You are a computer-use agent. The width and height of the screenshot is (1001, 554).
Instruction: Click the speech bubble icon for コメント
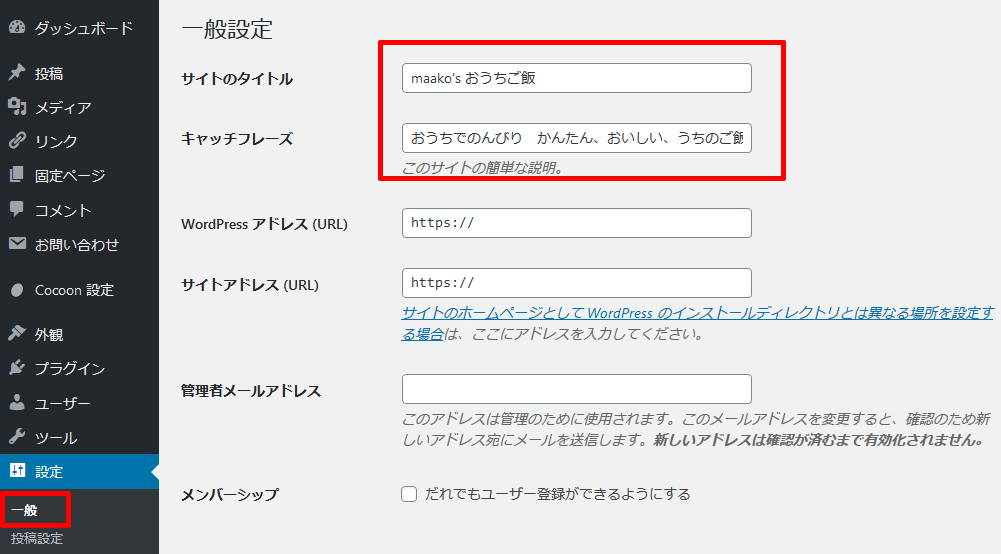17,209
